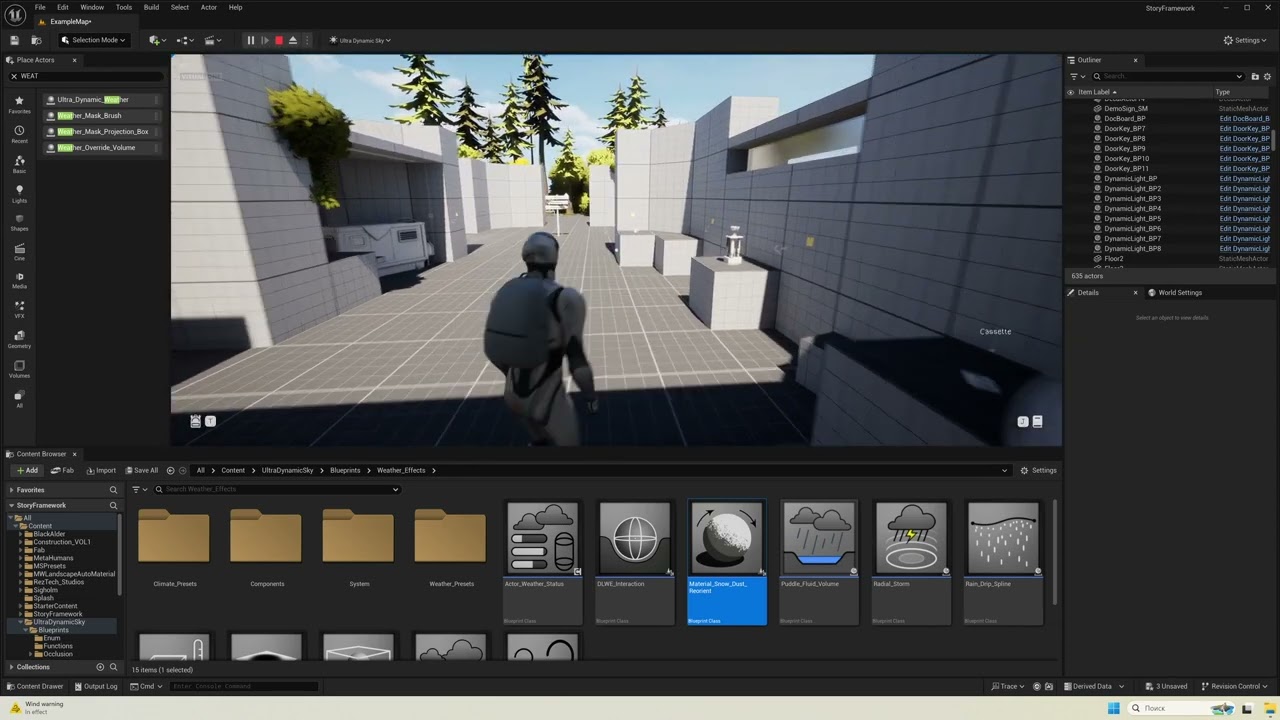Image resolution: width=1280 pixels, height=720 pixels.
Task: Click the Frame Skip button
Action: (x=265, y=40)
